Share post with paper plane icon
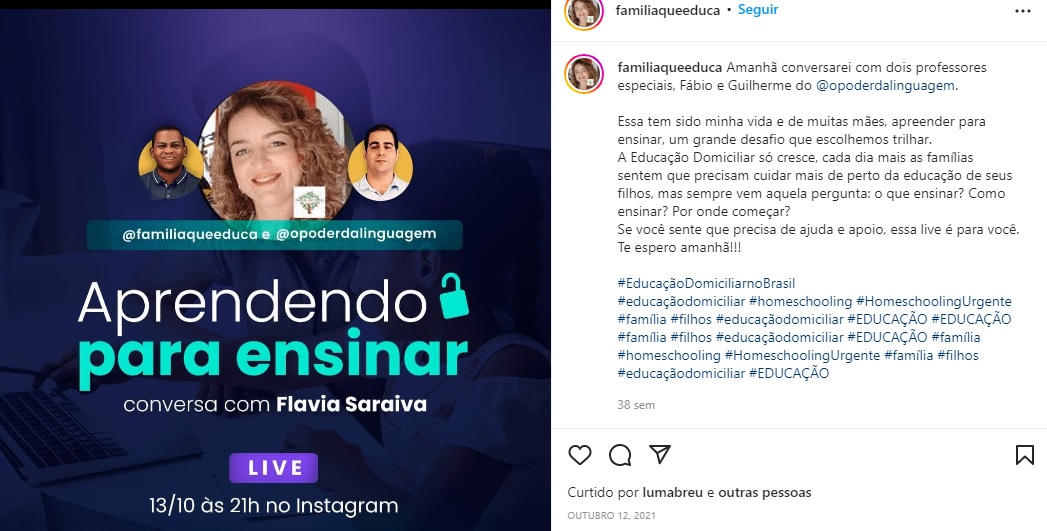 [x=660, y=454]
